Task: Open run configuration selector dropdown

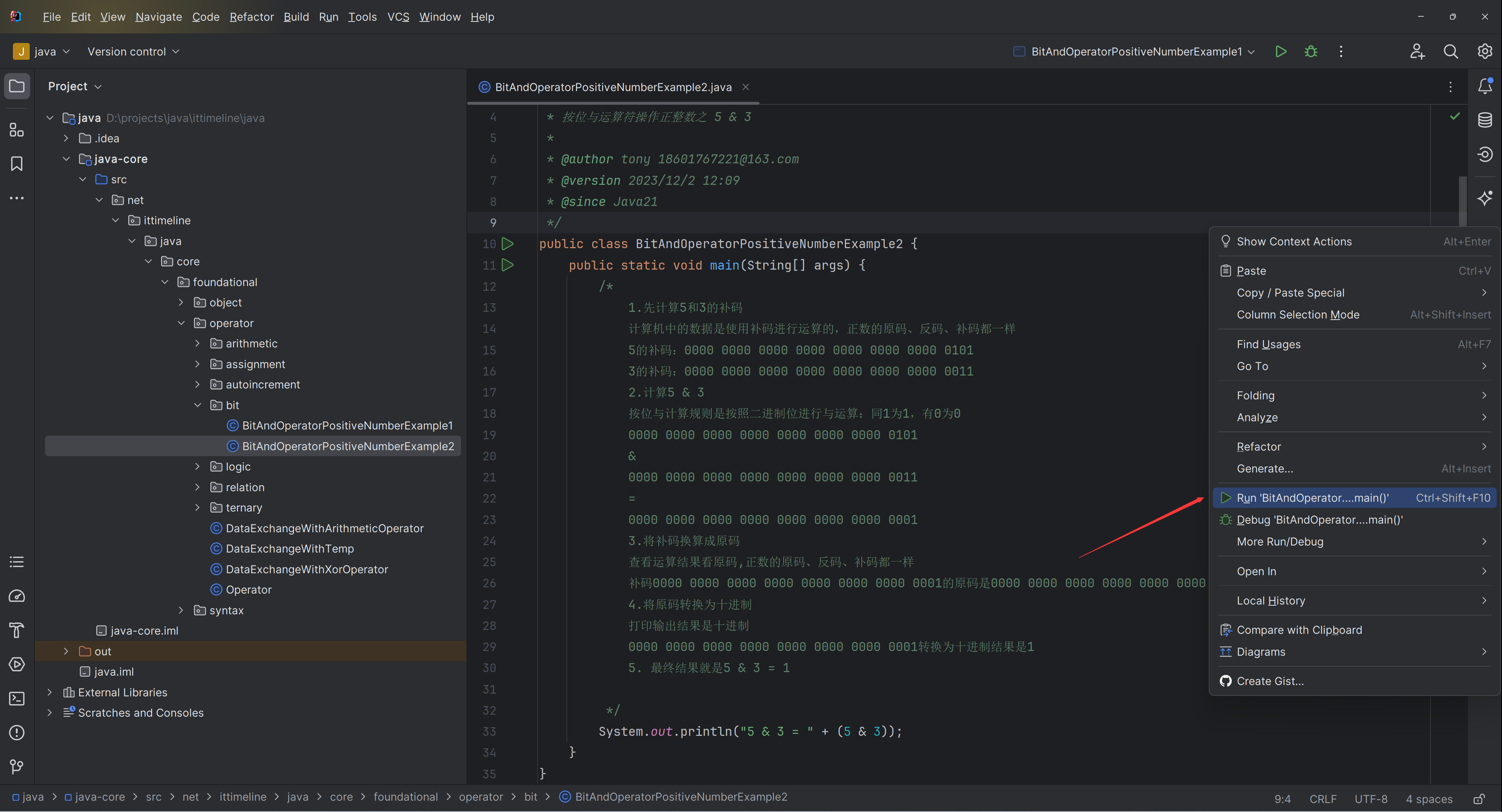Action: 1134,51
